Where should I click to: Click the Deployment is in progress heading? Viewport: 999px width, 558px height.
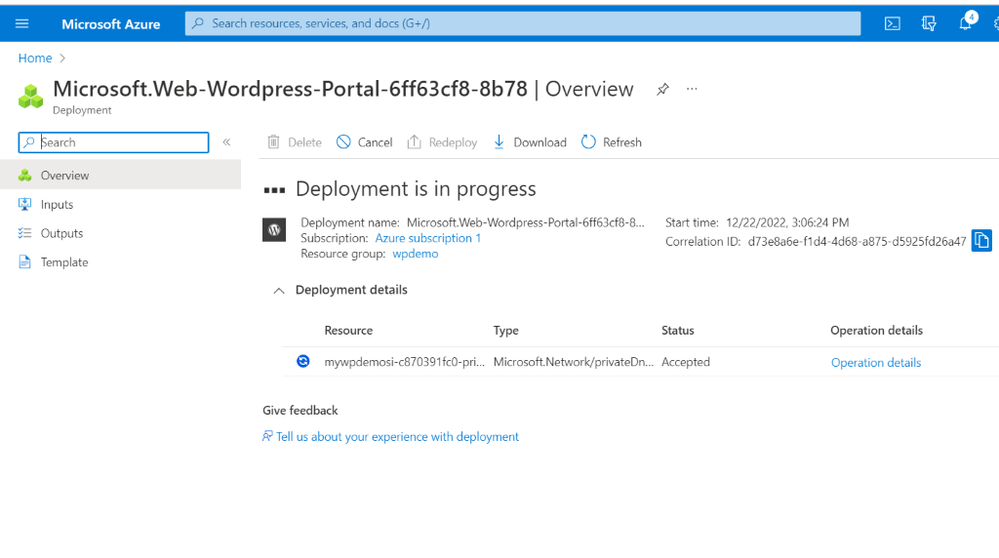click(416, 189)
